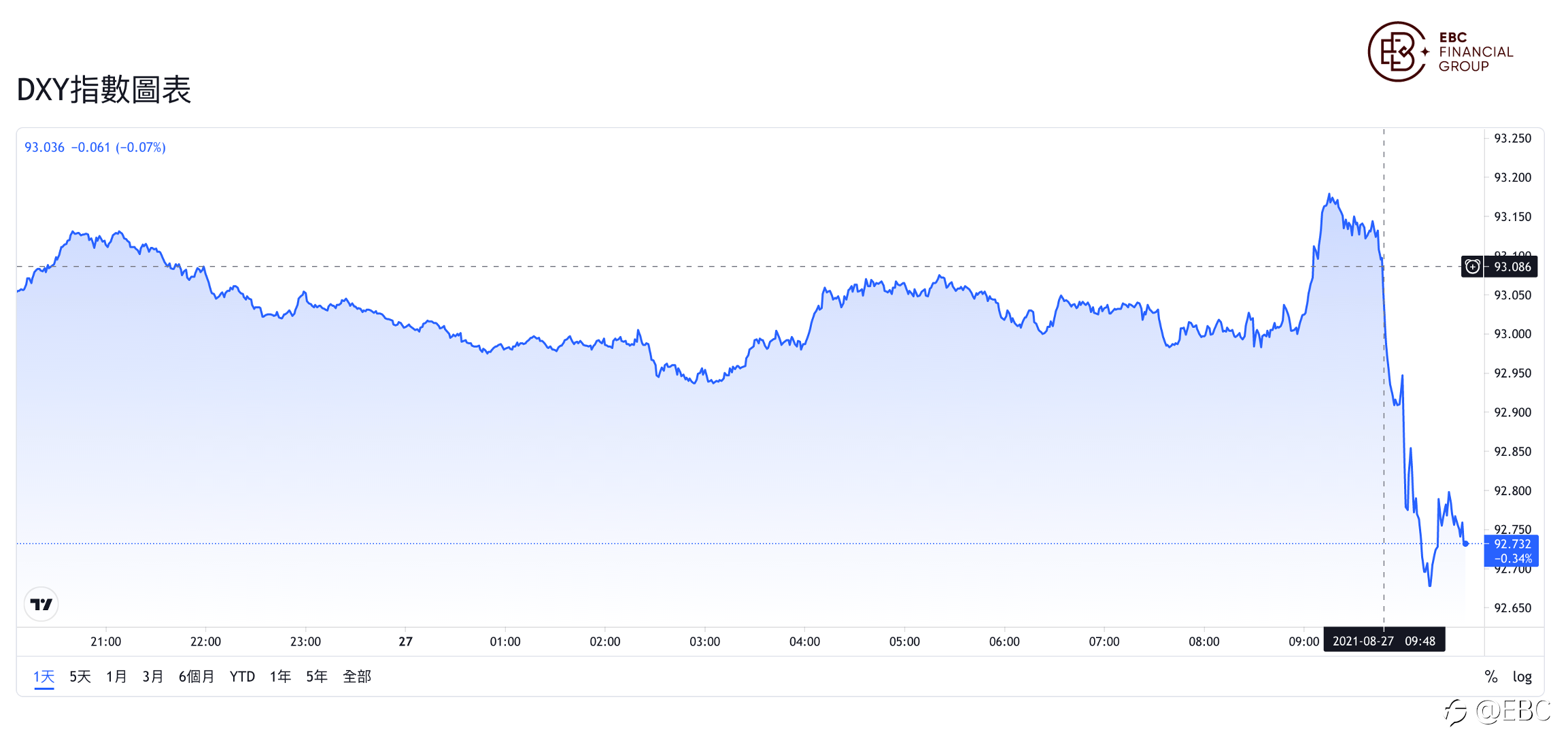Click the crosshair price label 93.086
Viewport: 1568px width, 751px height.
[1512, 267]
